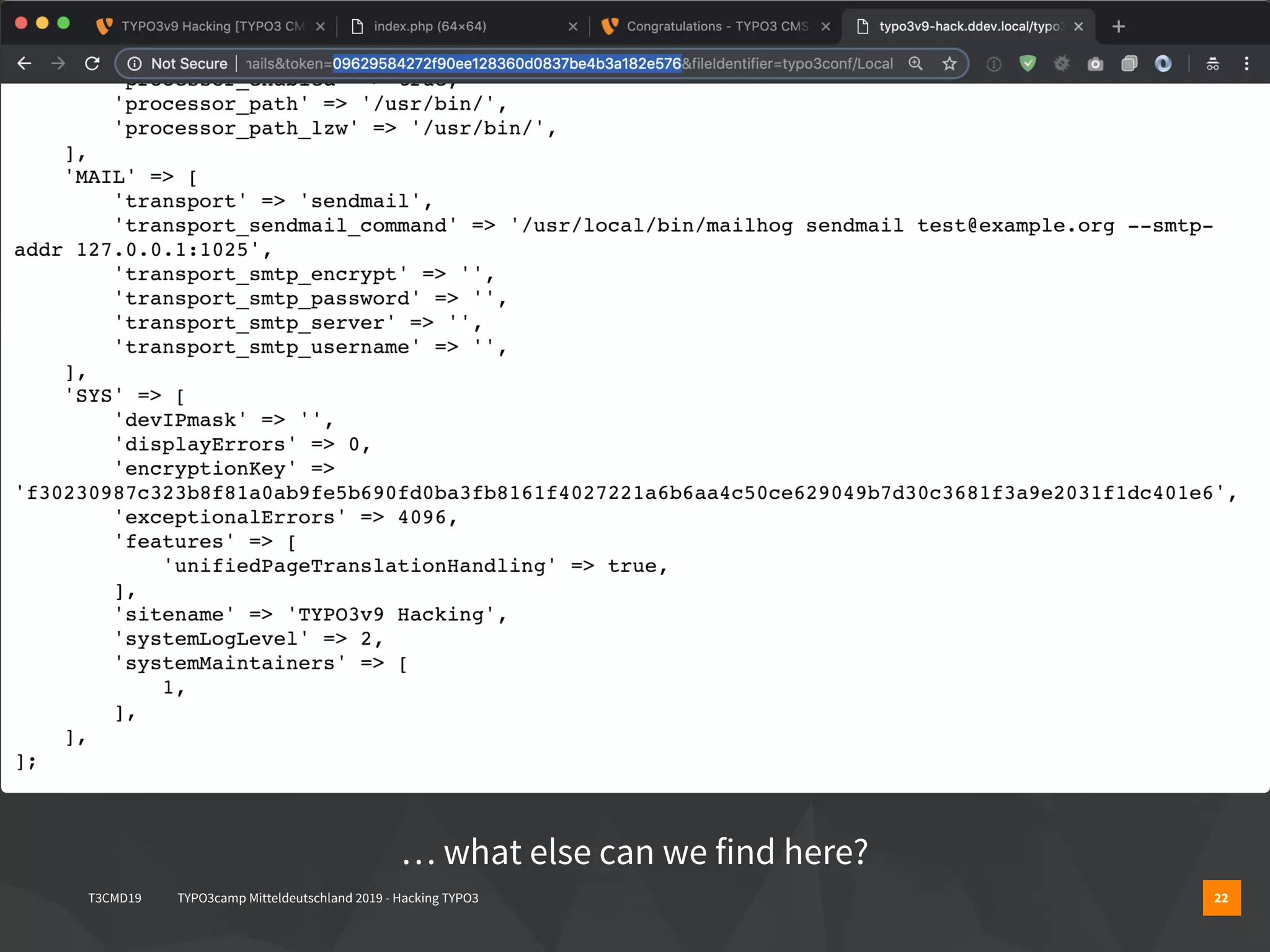Screen dimensions: 1270x952
Task: Click the 'MAIL' => [ section header
Action: point(131,177)
